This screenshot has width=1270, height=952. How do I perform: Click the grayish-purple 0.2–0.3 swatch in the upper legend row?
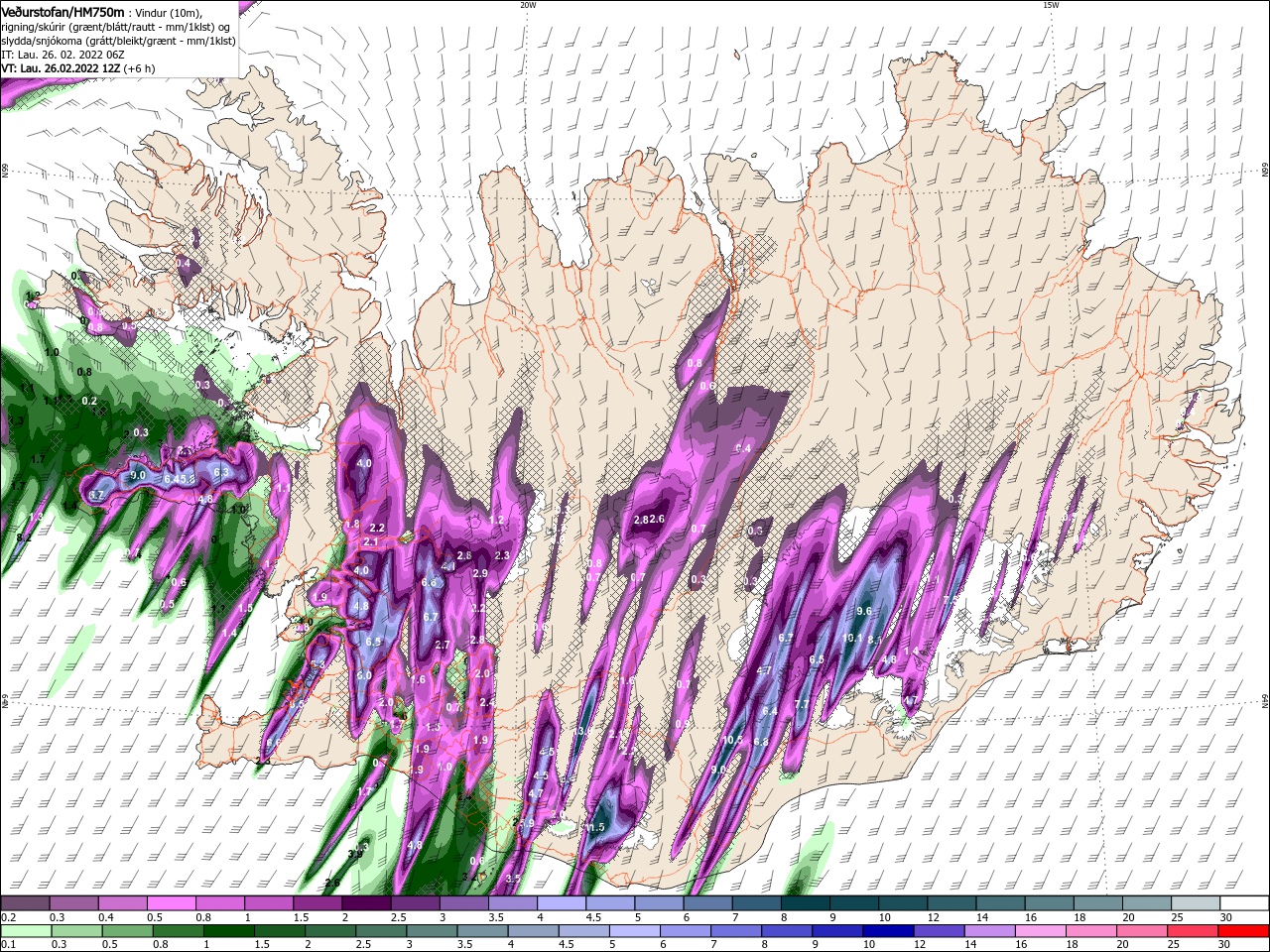click(x=25, y=904)
